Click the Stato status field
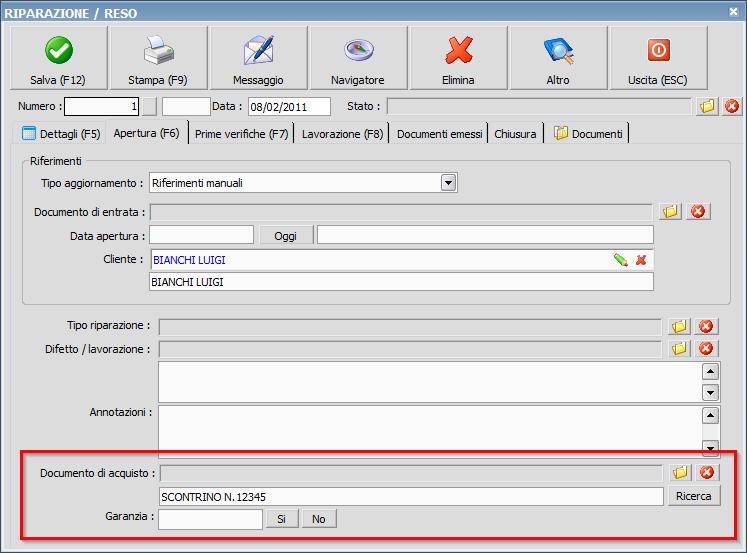 539,106
